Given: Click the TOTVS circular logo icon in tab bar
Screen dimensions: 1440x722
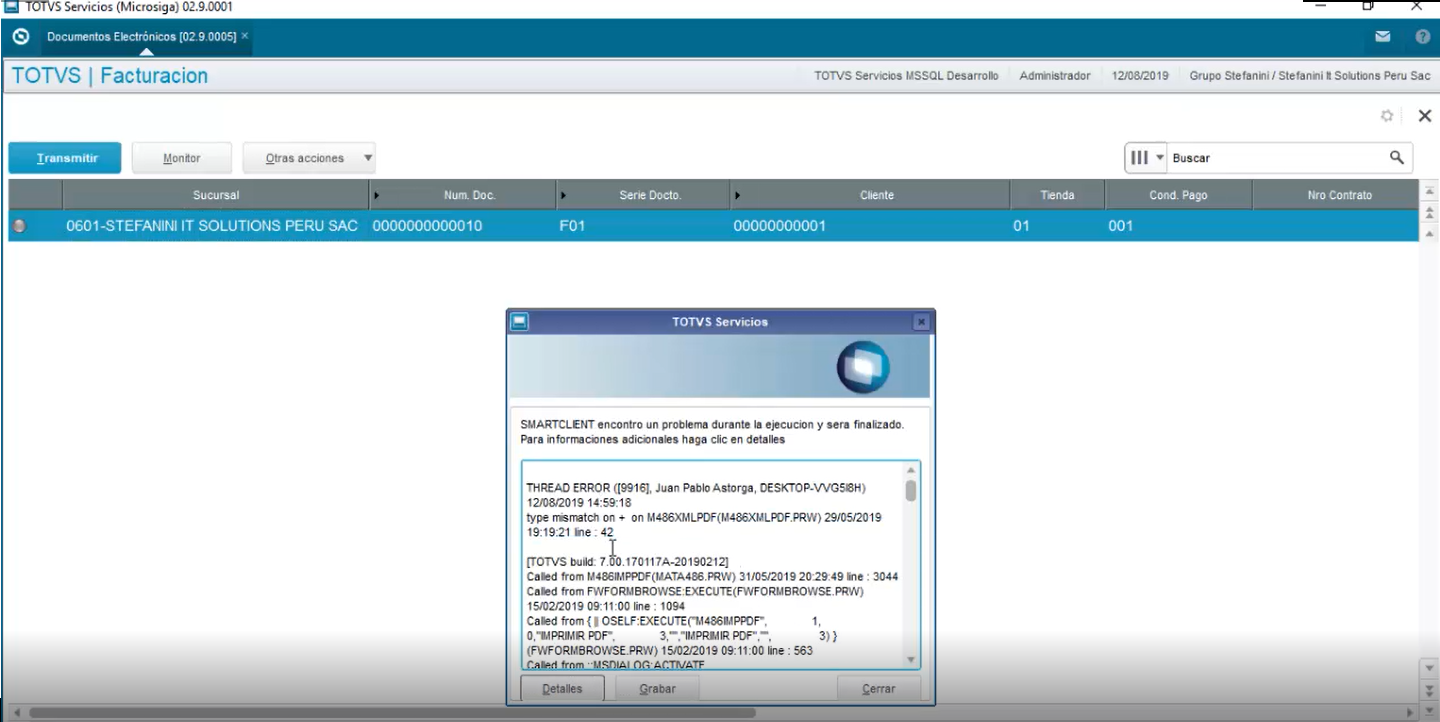Looking at the screenshot, I should [x=20, y=36].
